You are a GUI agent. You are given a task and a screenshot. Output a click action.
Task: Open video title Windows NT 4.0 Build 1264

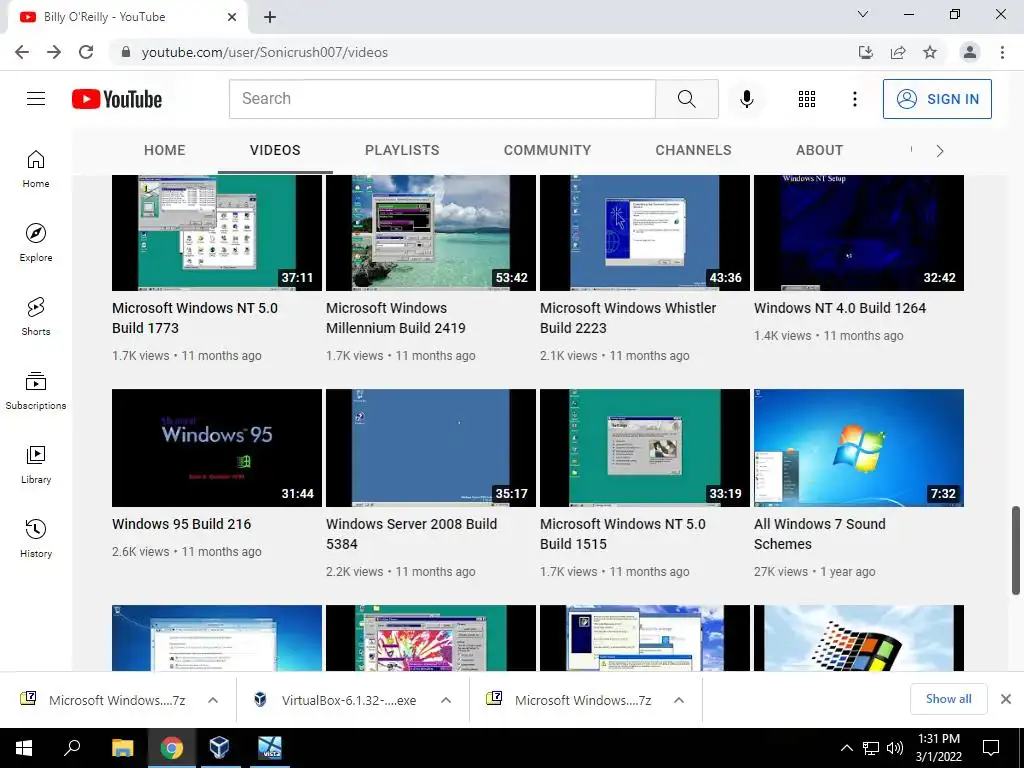(x=840, y=308)
